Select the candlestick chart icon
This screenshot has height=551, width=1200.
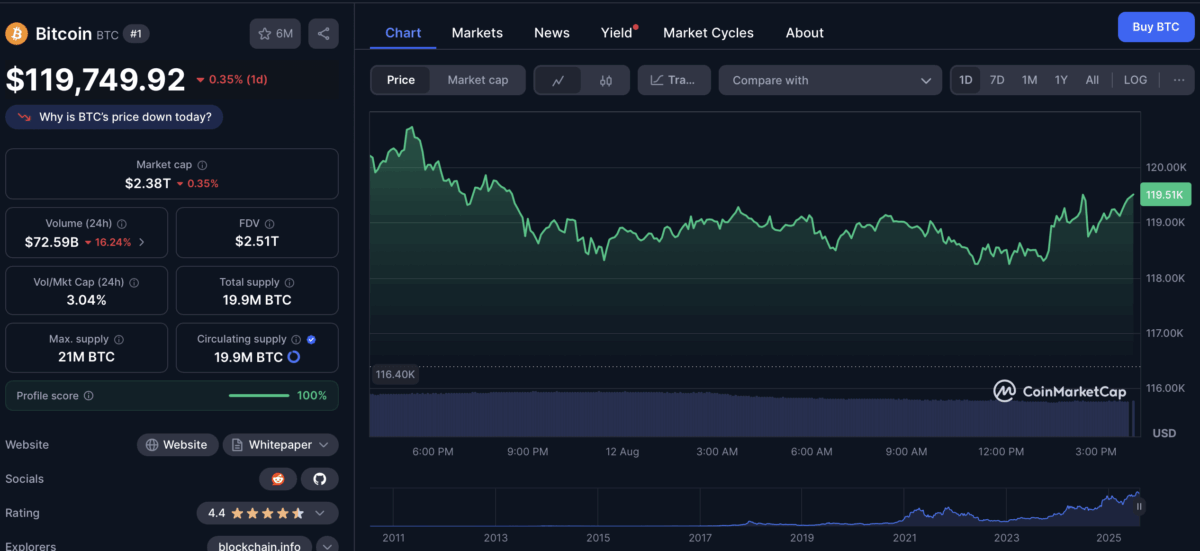coord(605,80)
